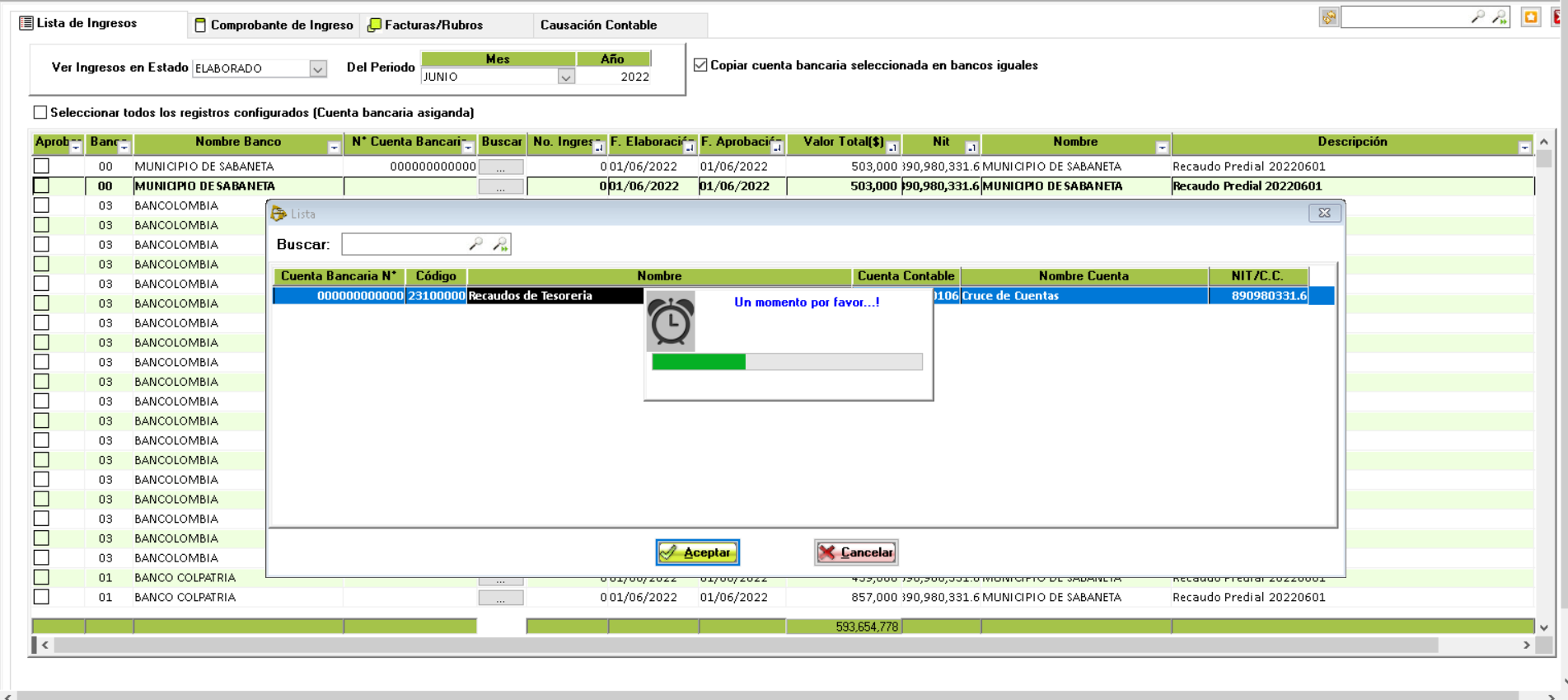Click the refresh arrows icon top right

point(1328,17)
